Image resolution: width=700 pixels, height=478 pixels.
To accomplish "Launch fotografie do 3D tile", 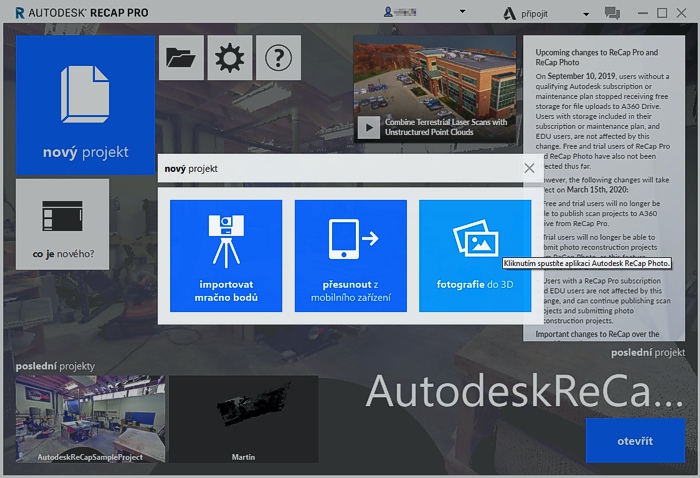I will pyautogui.click(x=475, y=256).
